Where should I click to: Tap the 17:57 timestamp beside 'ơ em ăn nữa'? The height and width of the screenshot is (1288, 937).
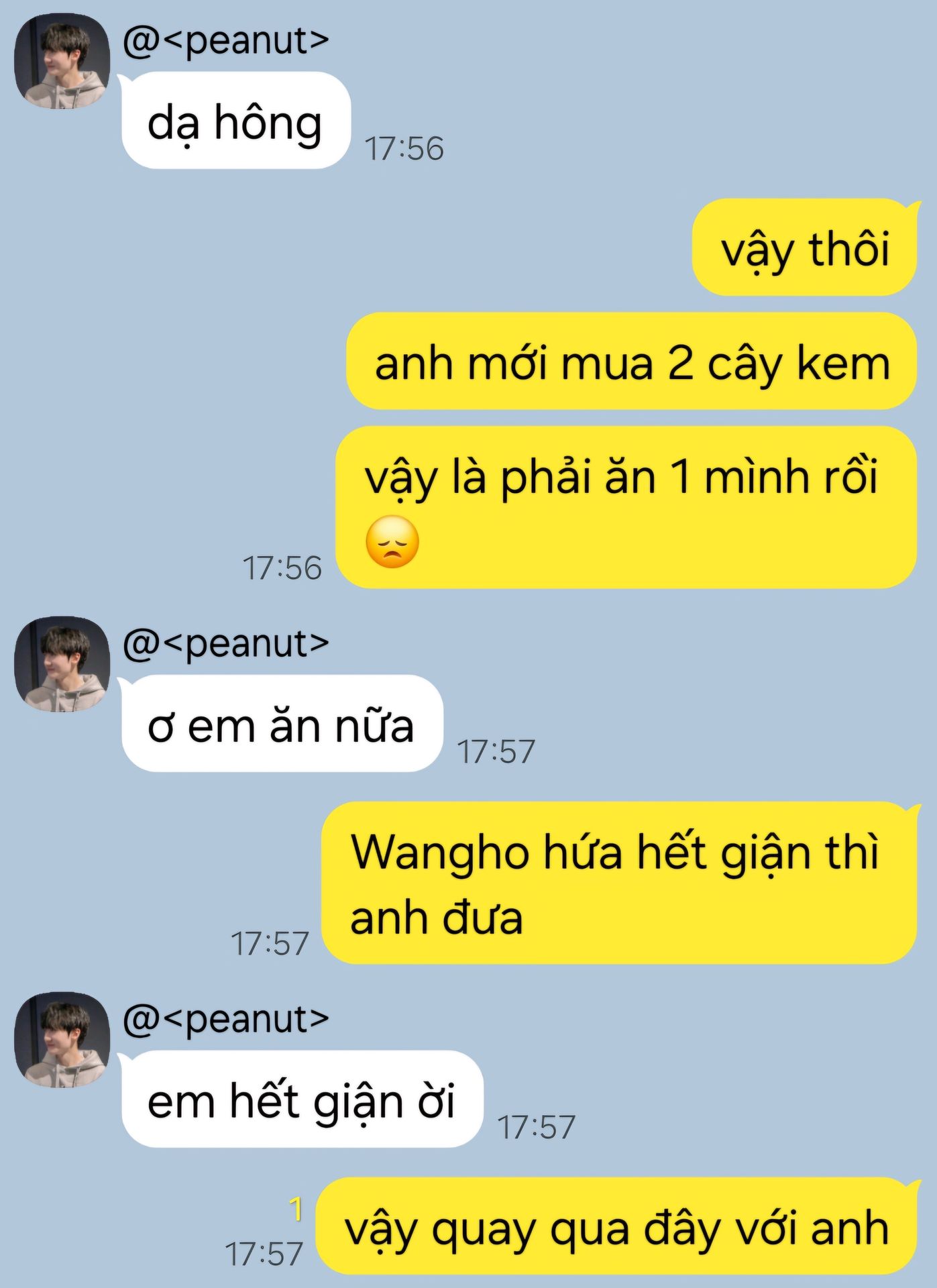coord(496,751)
